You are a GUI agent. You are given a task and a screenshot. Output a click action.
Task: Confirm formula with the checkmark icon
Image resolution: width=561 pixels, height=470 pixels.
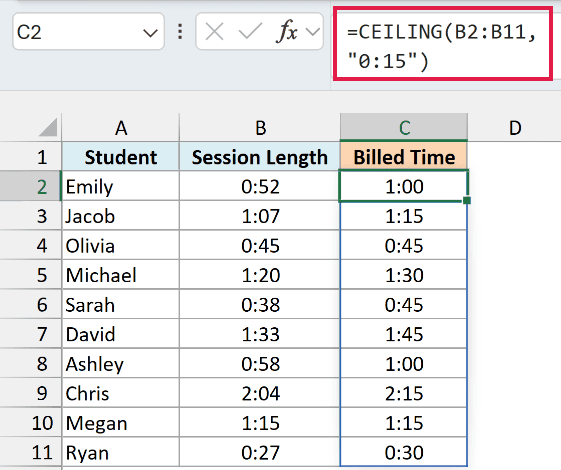pyautogui.click(x=250, y=32)
